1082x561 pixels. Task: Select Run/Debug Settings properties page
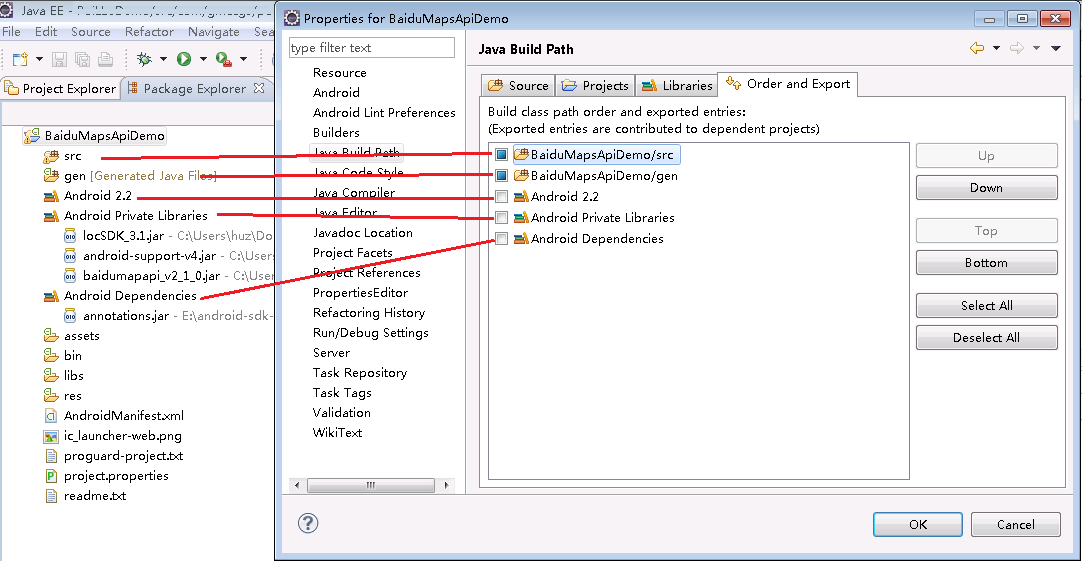(x=371, y=333)
